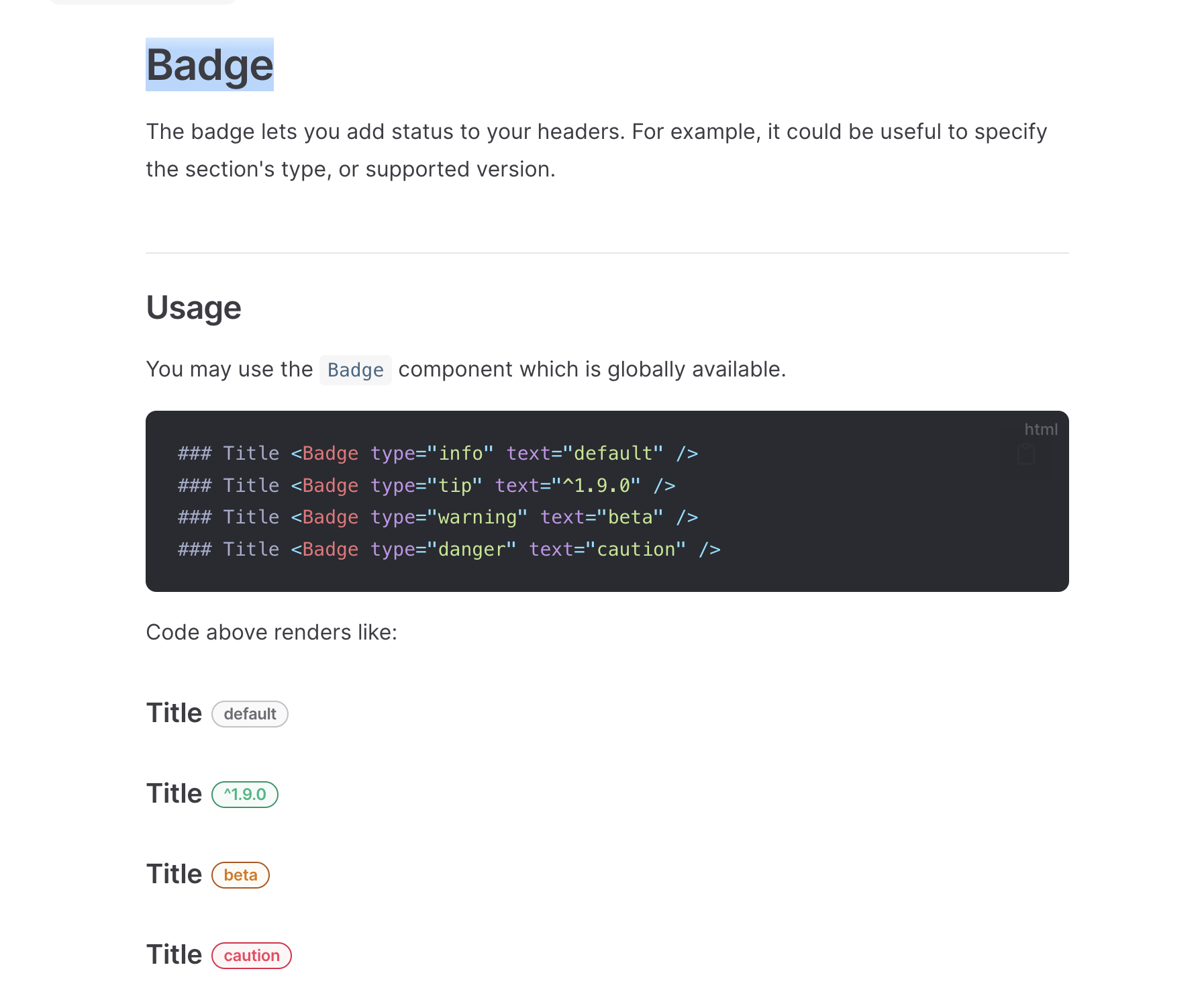The height and width of the screenshot is (1004, 1204).
Task: Select the Title heading beside default badge
Action: pos(174,713)
